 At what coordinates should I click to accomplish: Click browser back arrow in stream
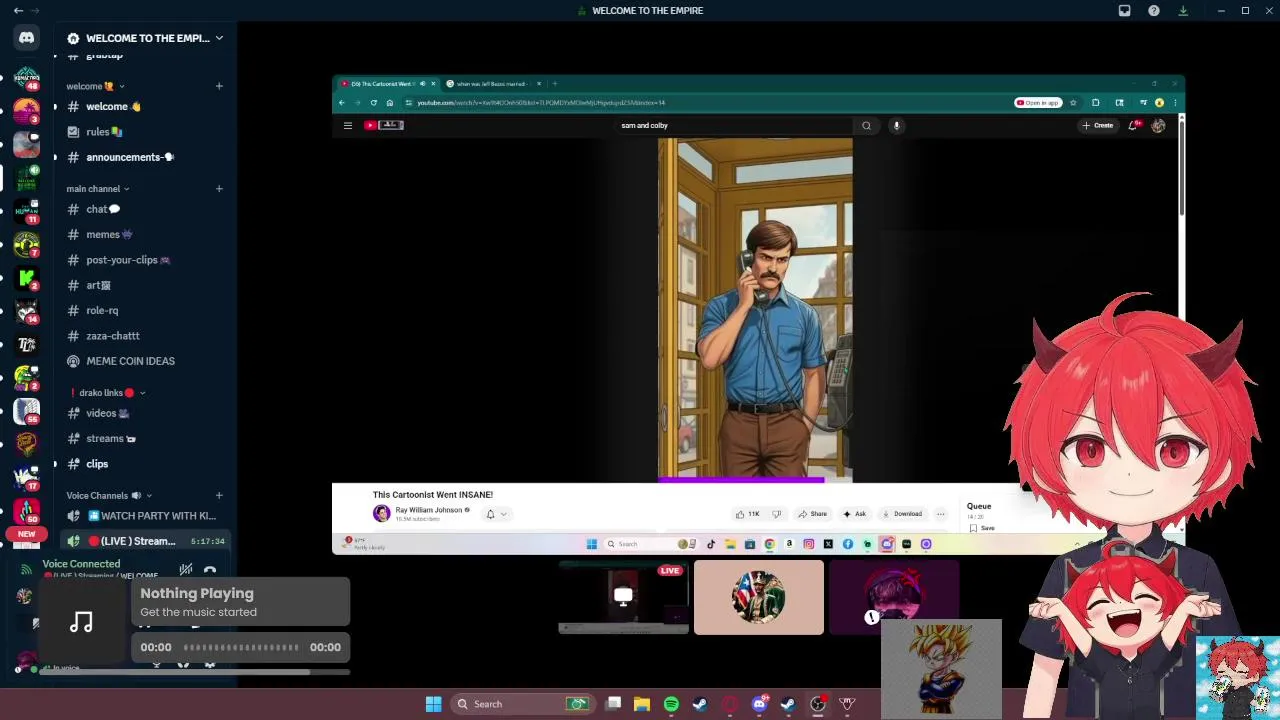tap(342, 102)
